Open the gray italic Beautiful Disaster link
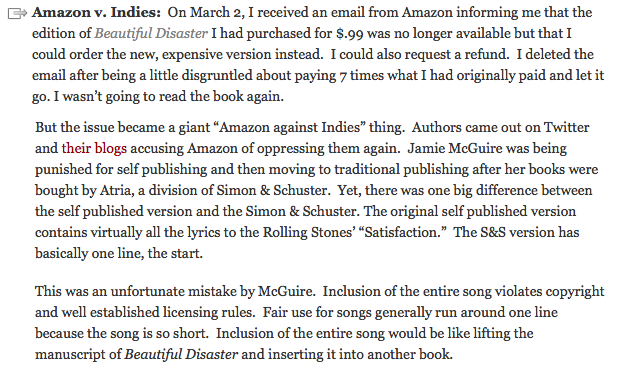The height and width of the screenshot is (370, 636). [x=151, y=33]
